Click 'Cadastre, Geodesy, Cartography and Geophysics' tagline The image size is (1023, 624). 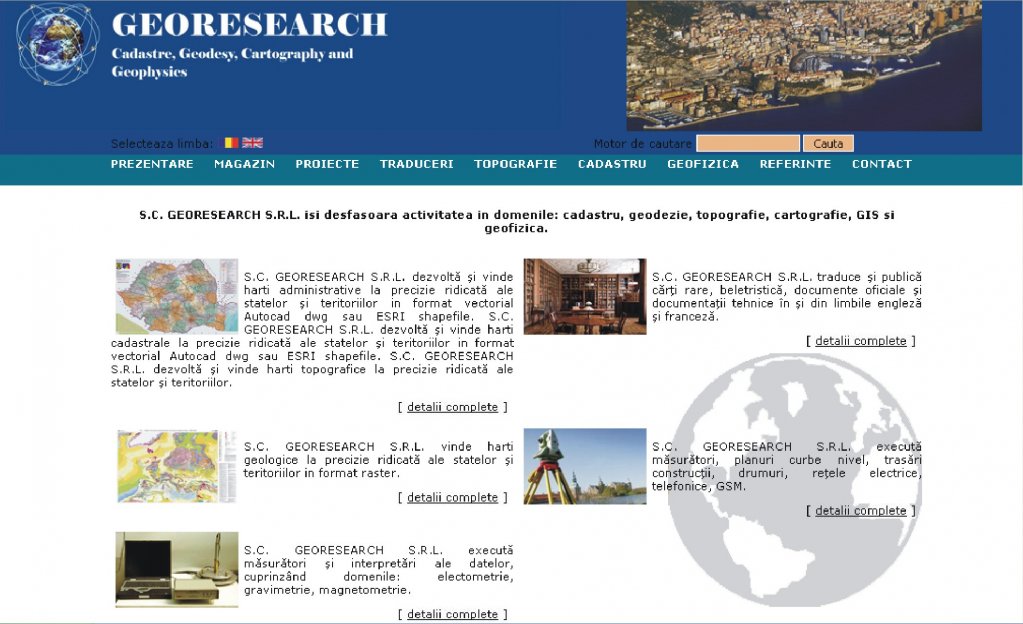point(232,63)
